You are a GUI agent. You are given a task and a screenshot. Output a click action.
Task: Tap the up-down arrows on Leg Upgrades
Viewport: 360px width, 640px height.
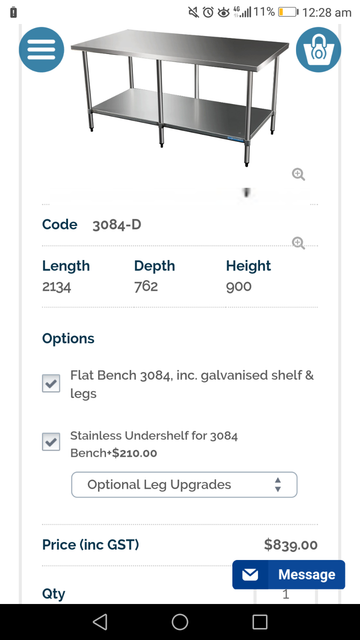coord(278,484)
